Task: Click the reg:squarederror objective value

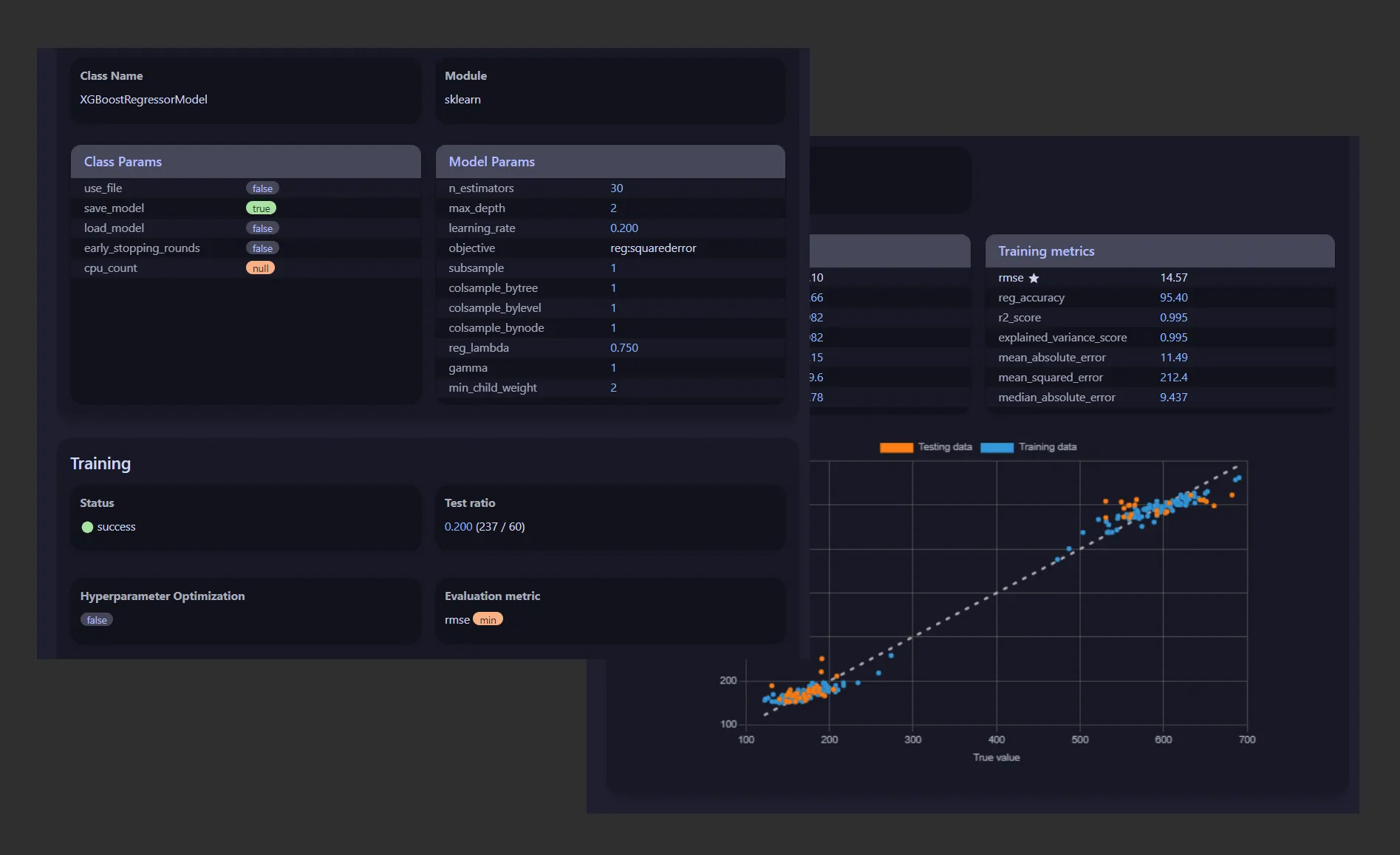Action: pyautogui.click(x=653, y=248)
